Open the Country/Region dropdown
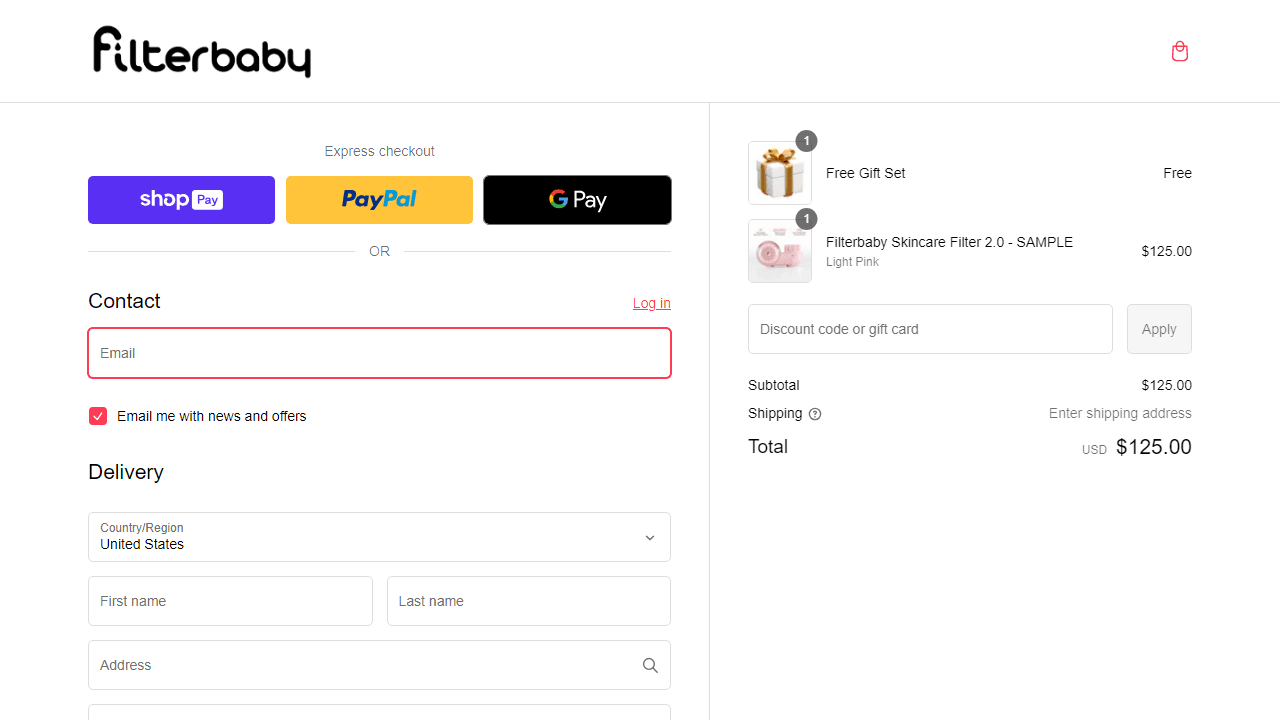Image resolution: width=1280 pixels, height=720 pixels. [379, 537]
